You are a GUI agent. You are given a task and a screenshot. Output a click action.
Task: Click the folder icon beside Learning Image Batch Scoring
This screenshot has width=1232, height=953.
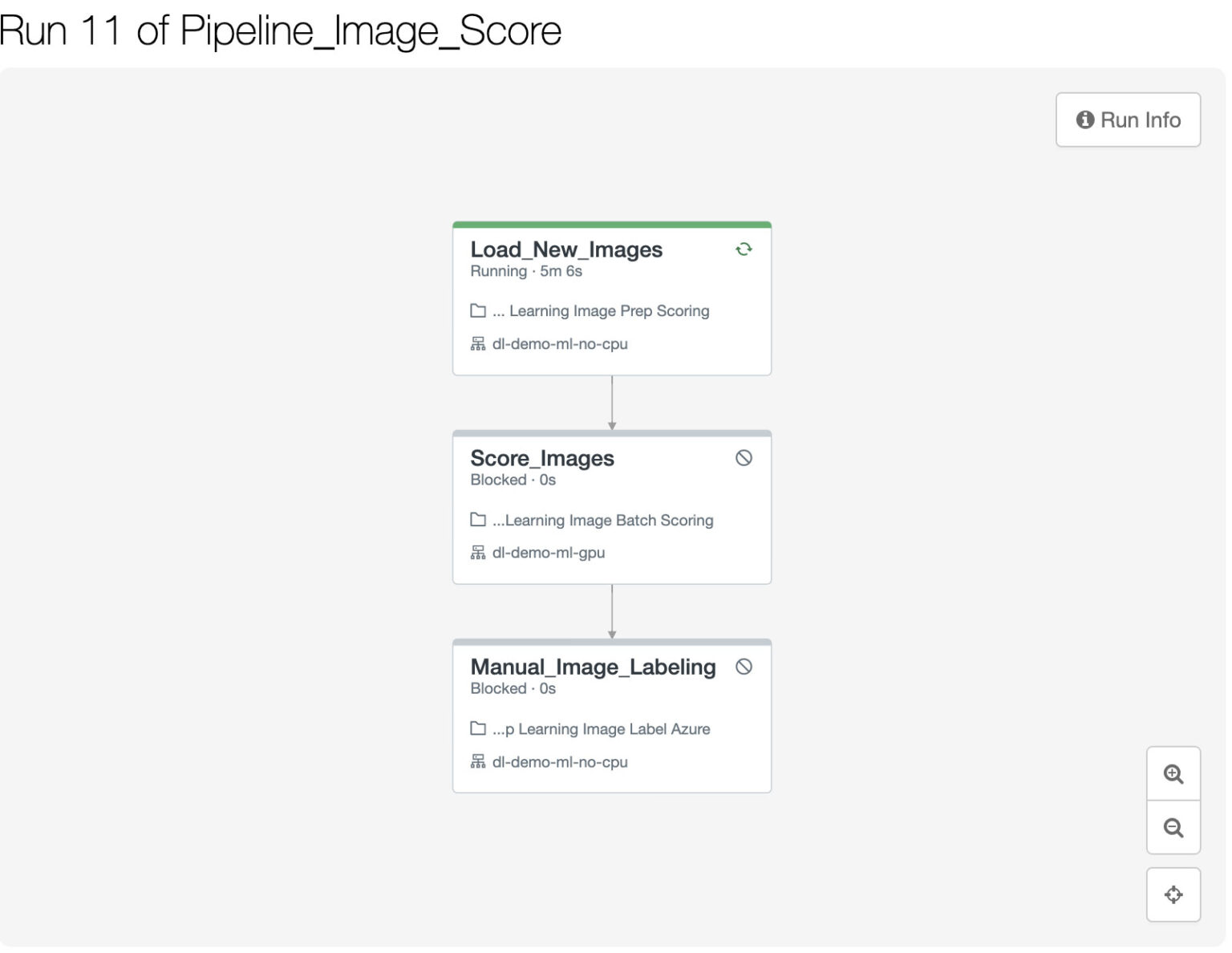[x=477, y=520]
